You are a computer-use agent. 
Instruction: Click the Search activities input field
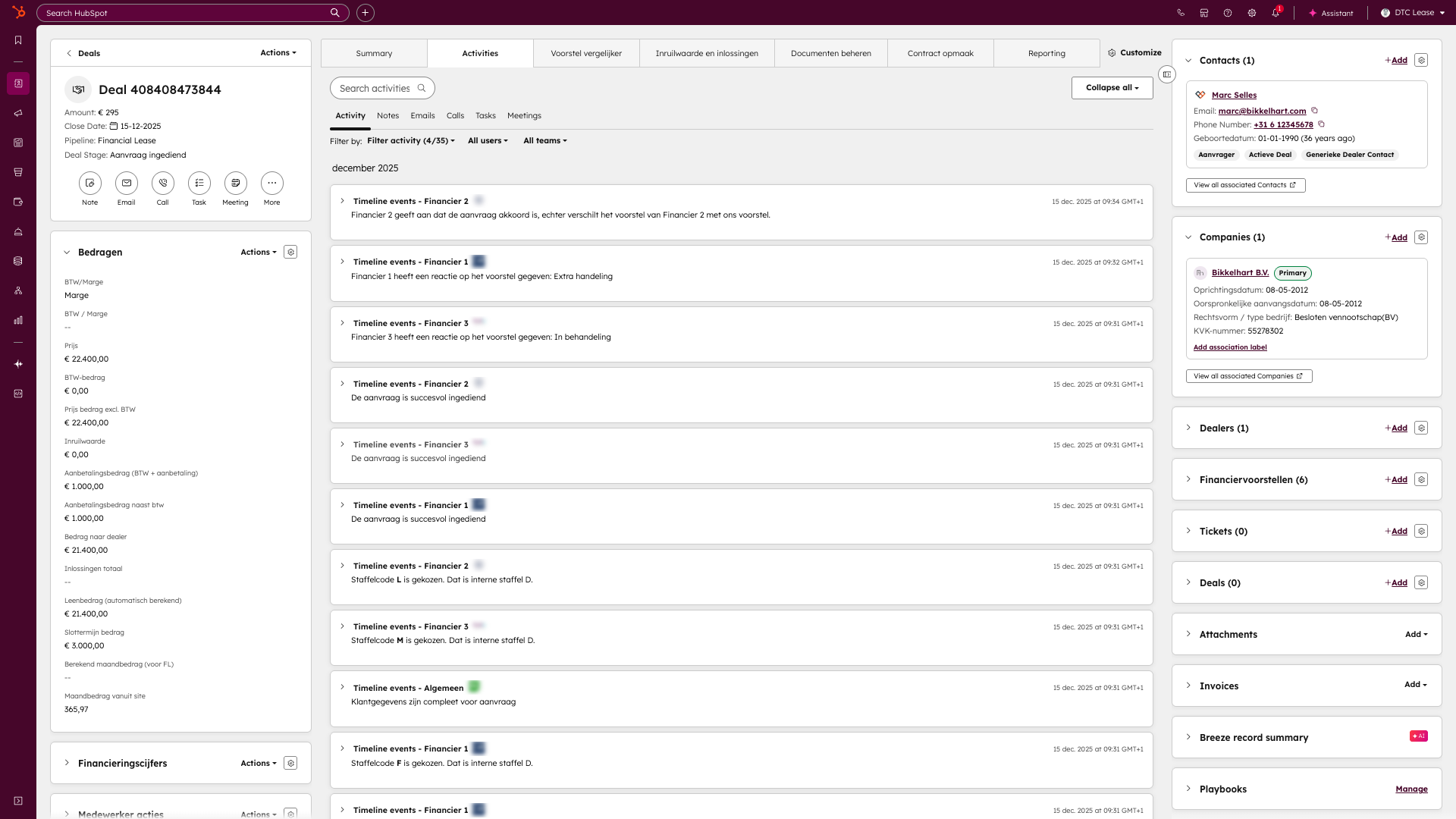(381, 88)
